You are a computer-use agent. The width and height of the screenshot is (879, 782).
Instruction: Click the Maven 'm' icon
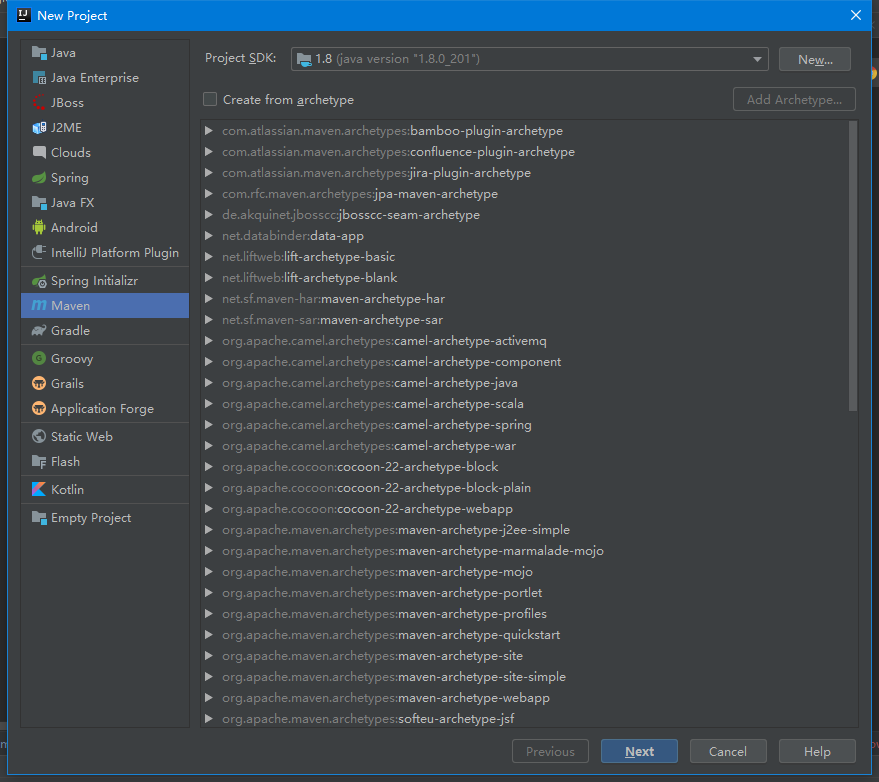click(x=39, y=306)
